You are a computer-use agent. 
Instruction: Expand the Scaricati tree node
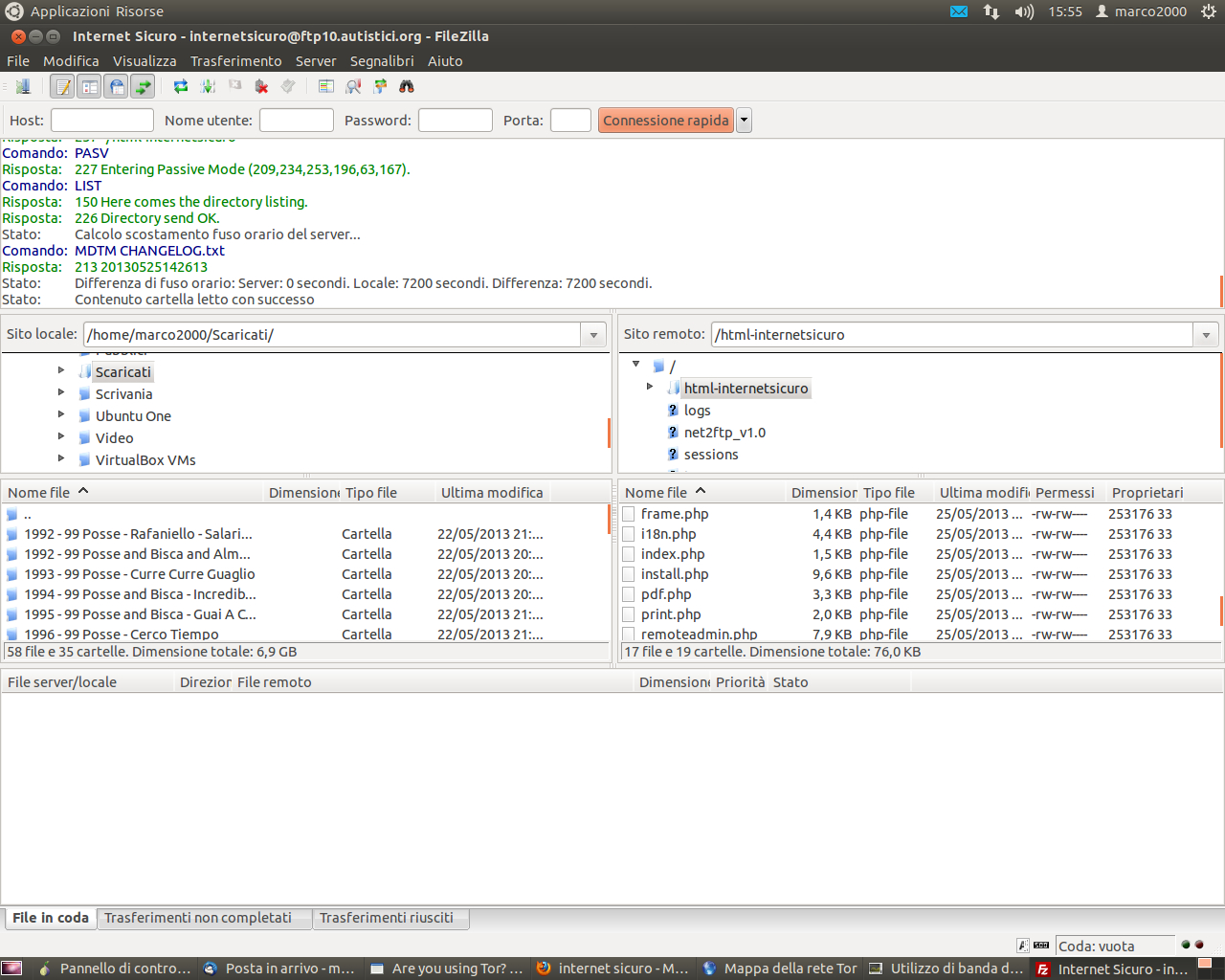[x=61, y=370]
